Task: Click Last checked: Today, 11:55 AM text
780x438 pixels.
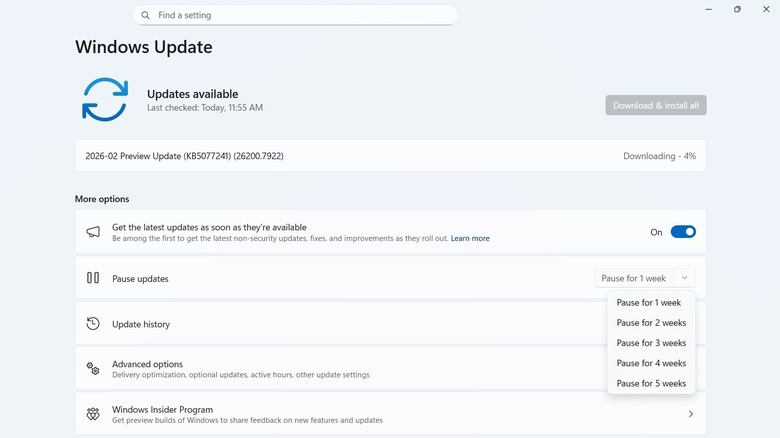Action: [x=205, y=108]
